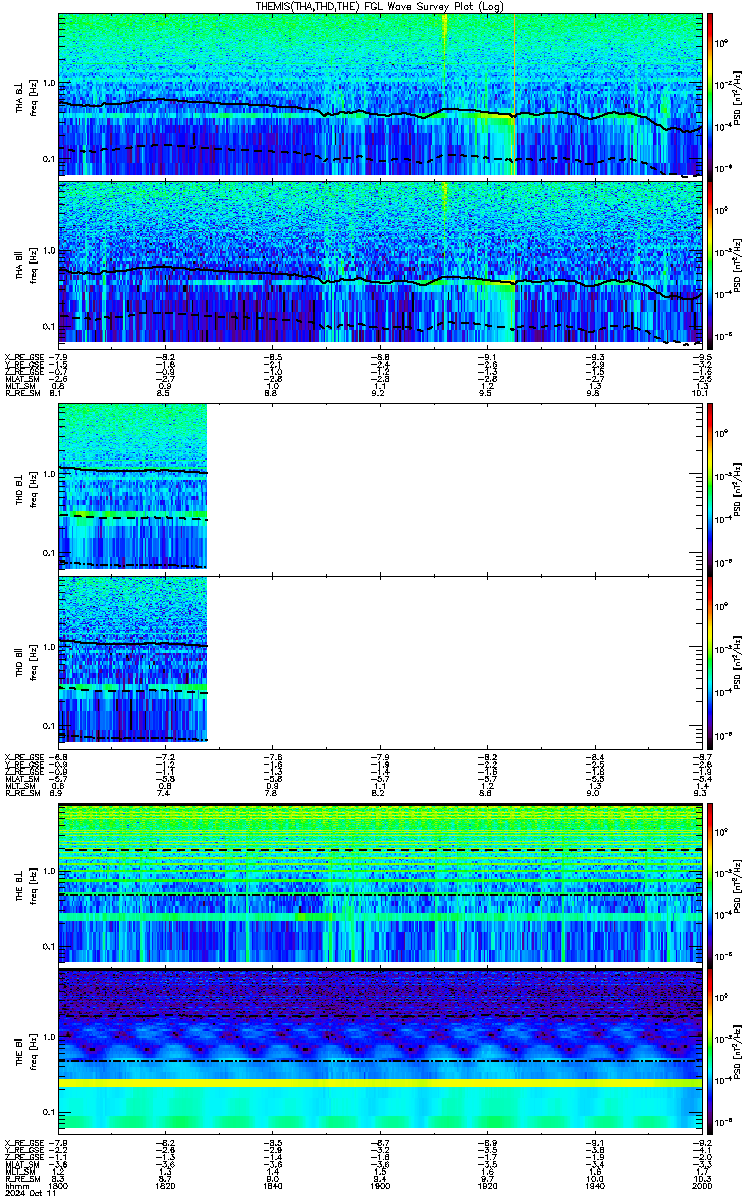This screenshot has width=750, height=1200.
Task: Click the "THE B∥ freq [Hz]" axis label
Action: point(24,1050)
